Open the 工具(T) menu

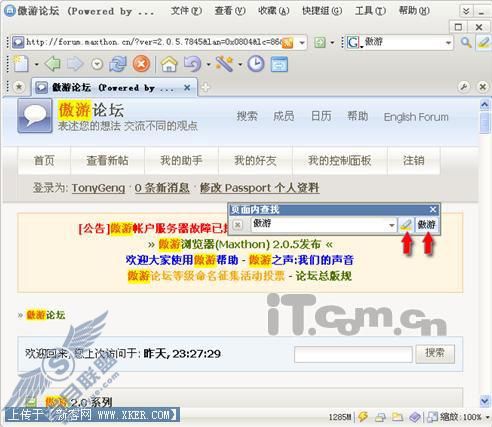(370, 11)
